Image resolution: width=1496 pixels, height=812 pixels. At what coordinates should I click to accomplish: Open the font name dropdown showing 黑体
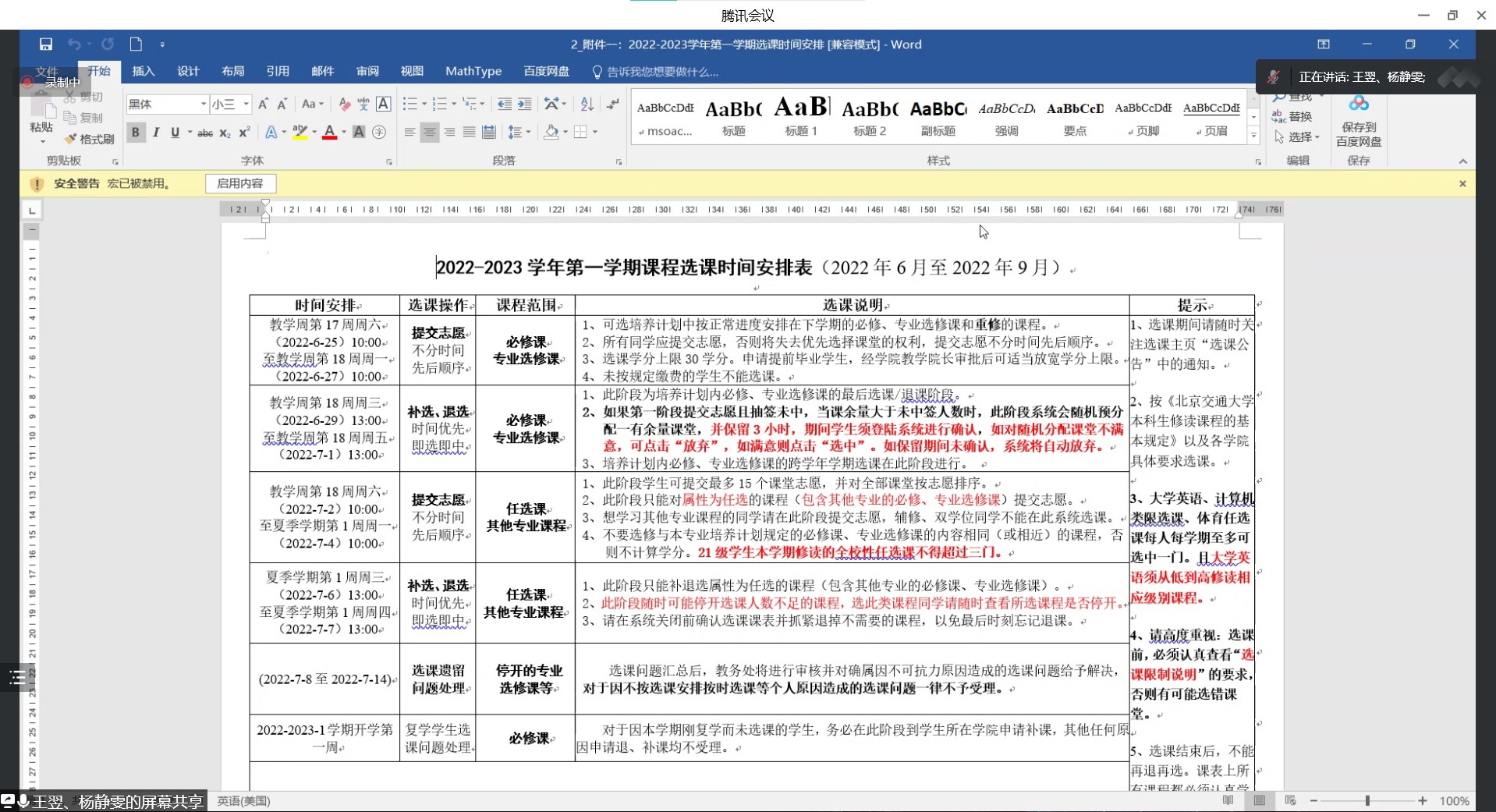click(204, 104)
